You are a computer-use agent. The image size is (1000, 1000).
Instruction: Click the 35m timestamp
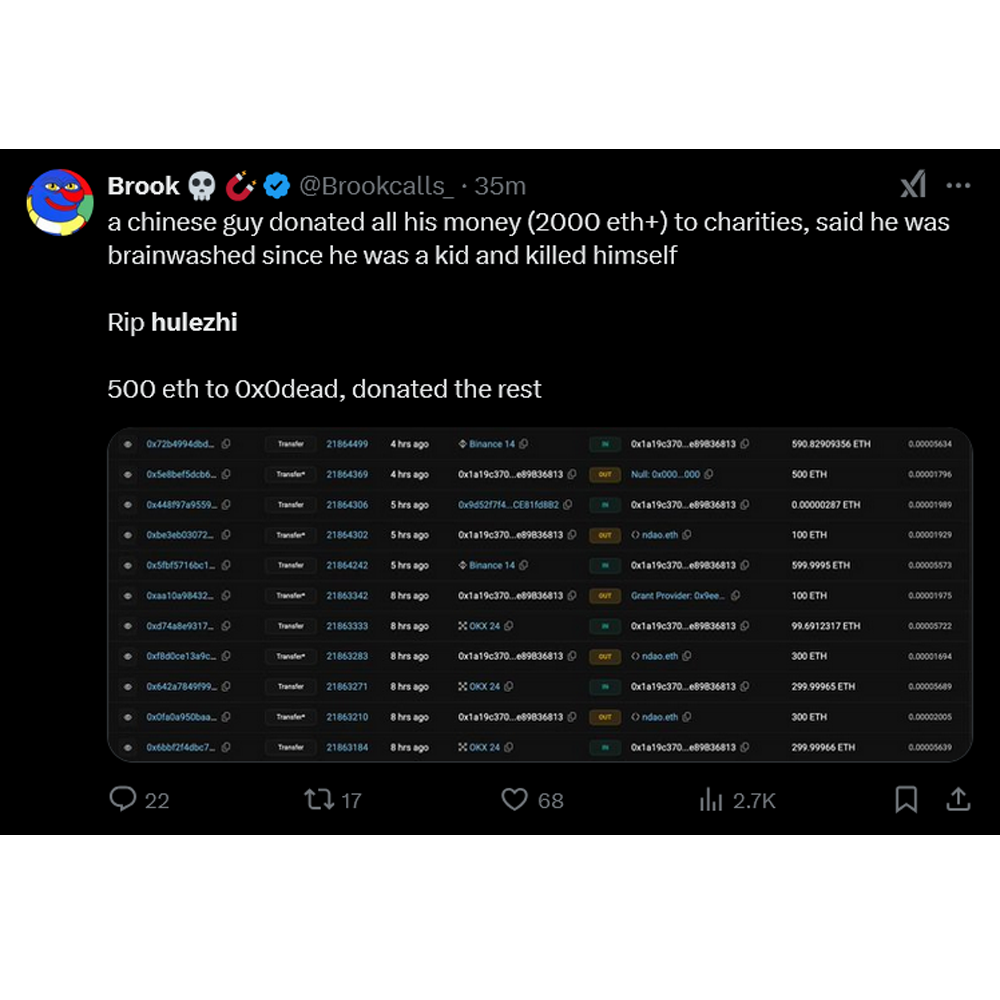(x=500, y=186)
